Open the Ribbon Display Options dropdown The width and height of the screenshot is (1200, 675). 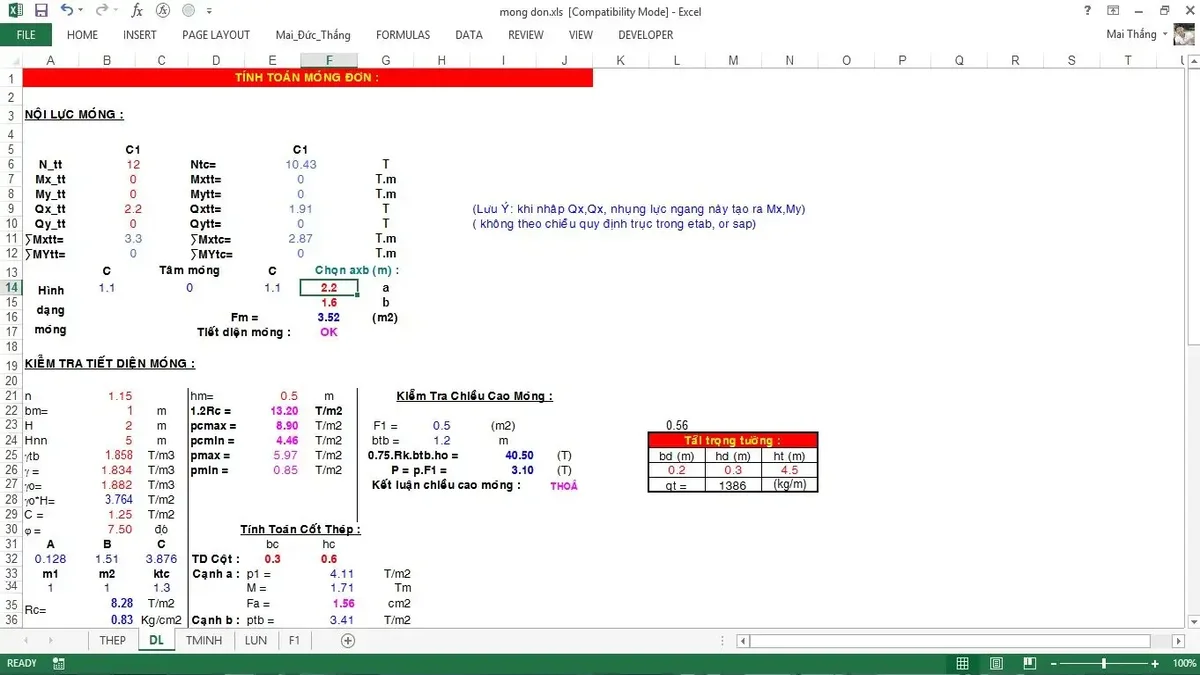point(1113,10)
